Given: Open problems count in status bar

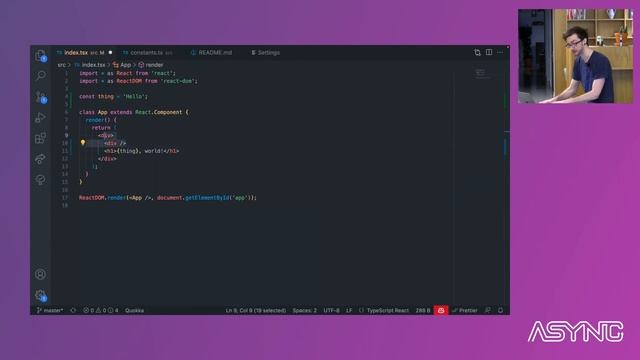Looking at the screenshot, I should 100,311.
